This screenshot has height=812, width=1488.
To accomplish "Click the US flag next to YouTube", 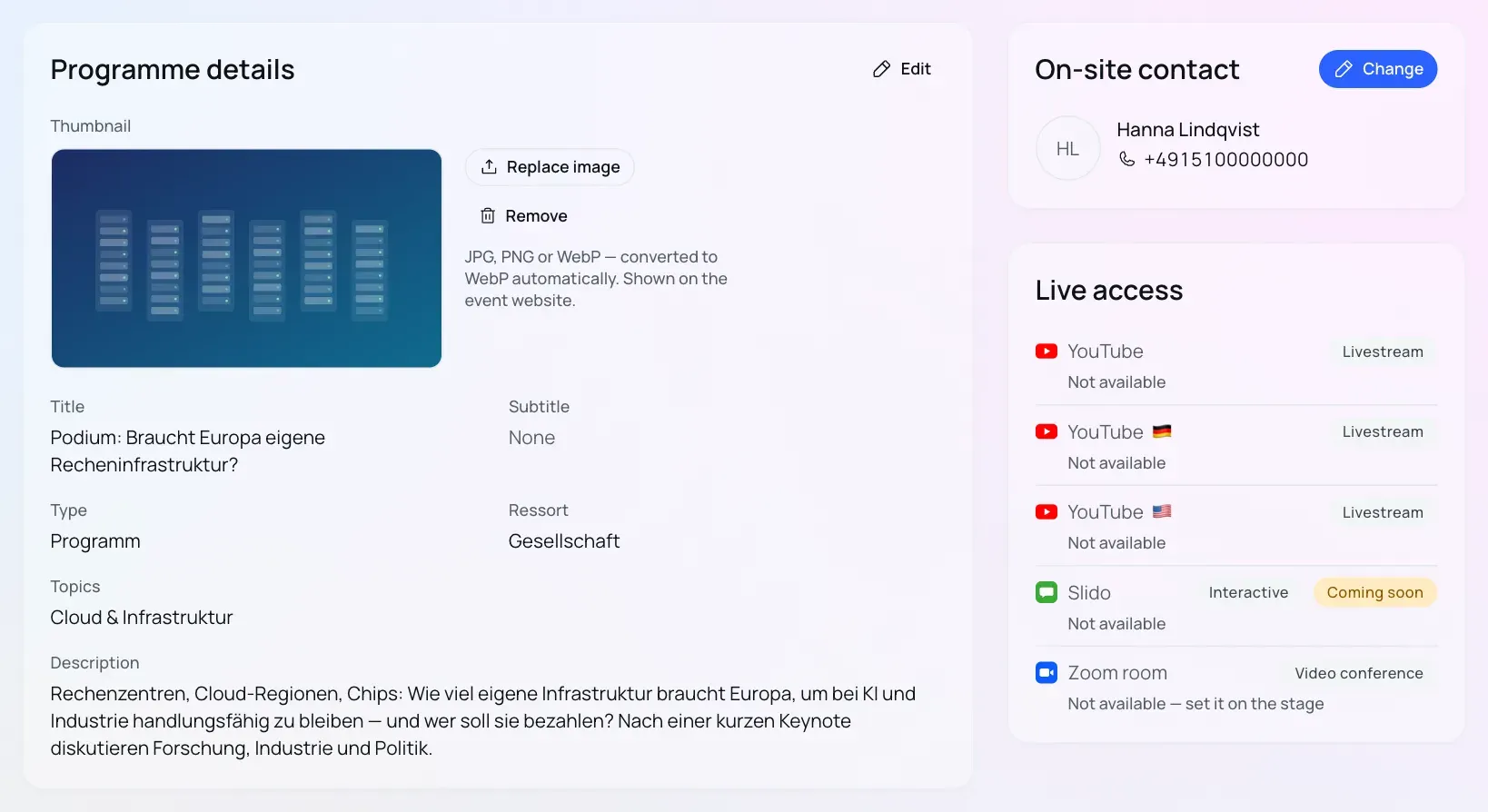I will pyautogui.click(x=1162, y=511).
